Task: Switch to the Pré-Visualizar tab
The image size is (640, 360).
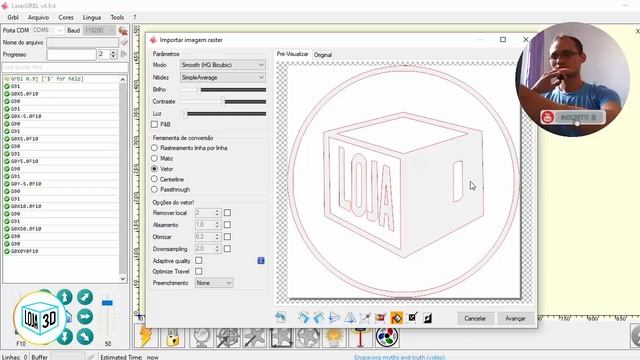Action: 293,54
